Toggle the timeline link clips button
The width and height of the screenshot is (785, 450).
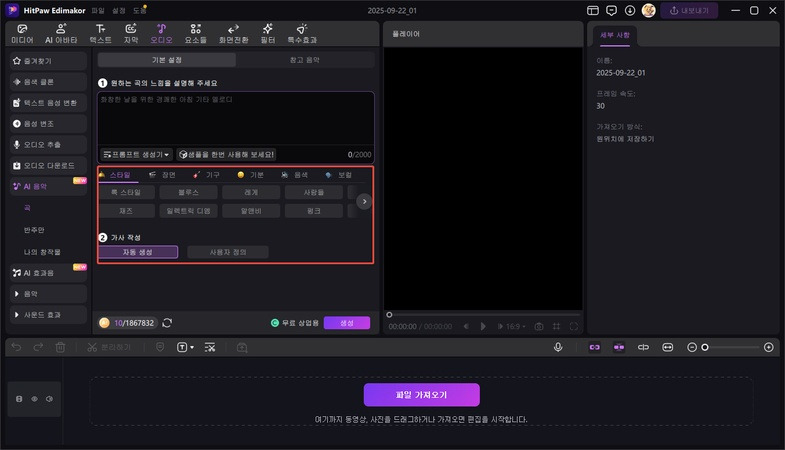pyautogui.click(x=594, y=347)
